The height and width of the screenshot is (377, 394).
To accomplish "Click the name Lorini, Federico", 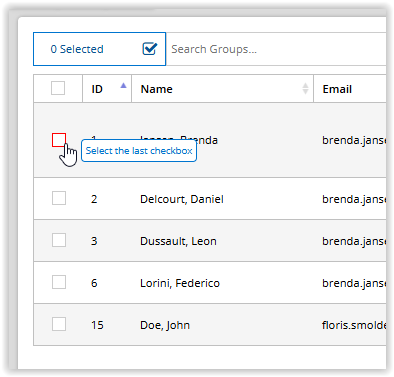I will click(x=180, y=283).
